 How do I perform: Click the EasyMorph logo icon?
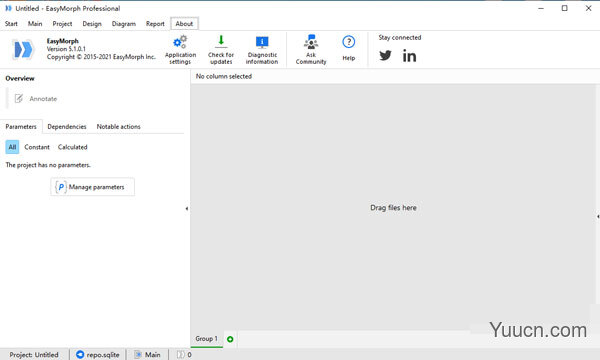pos(23,49)
